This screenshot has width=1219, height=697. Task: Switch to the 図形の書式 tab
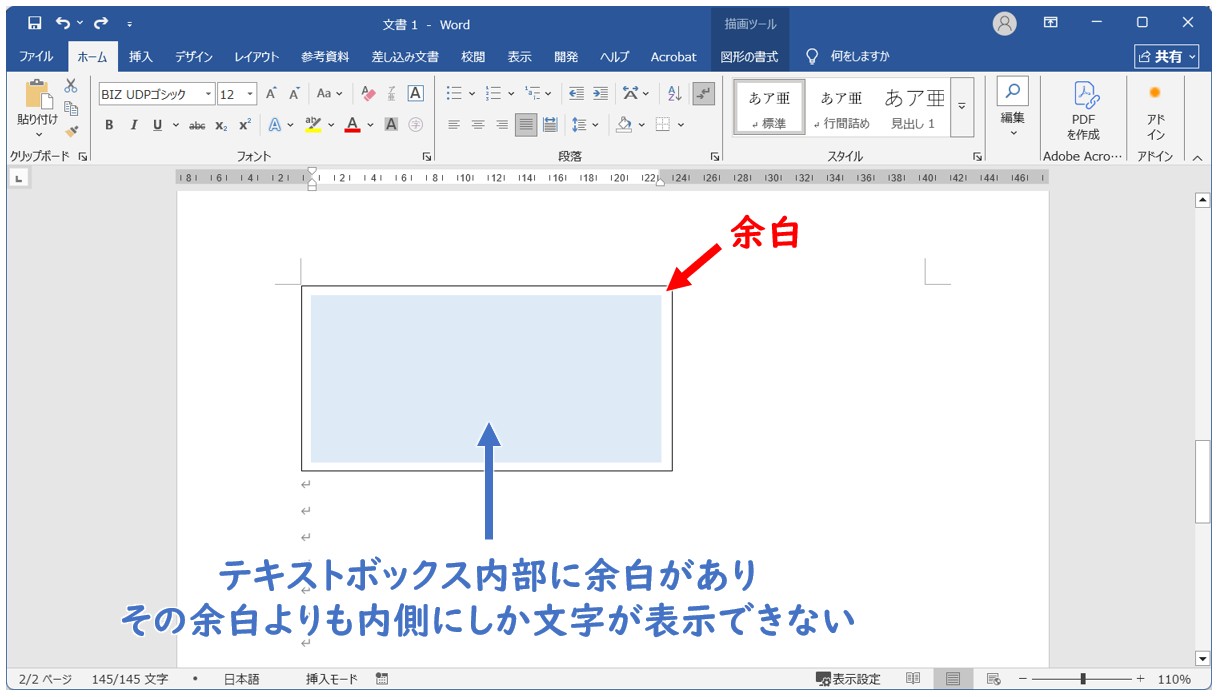click(749, 57)
